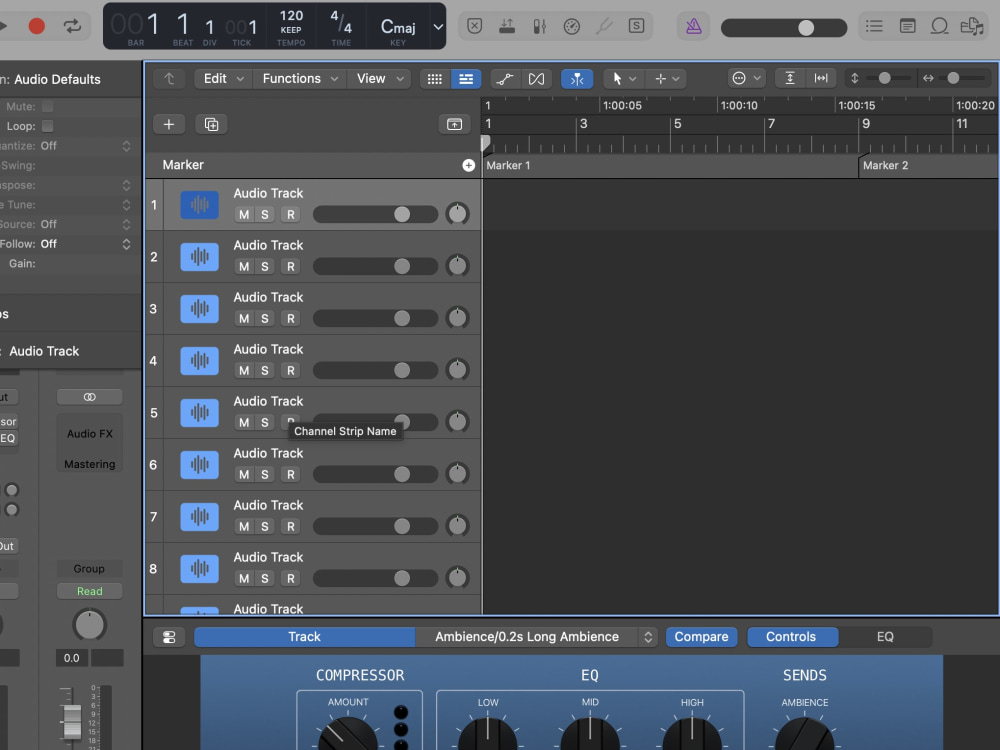1000x750 pixels.
Task: Open the Edit menu in Tracks area
Action: tap(223, 78)
